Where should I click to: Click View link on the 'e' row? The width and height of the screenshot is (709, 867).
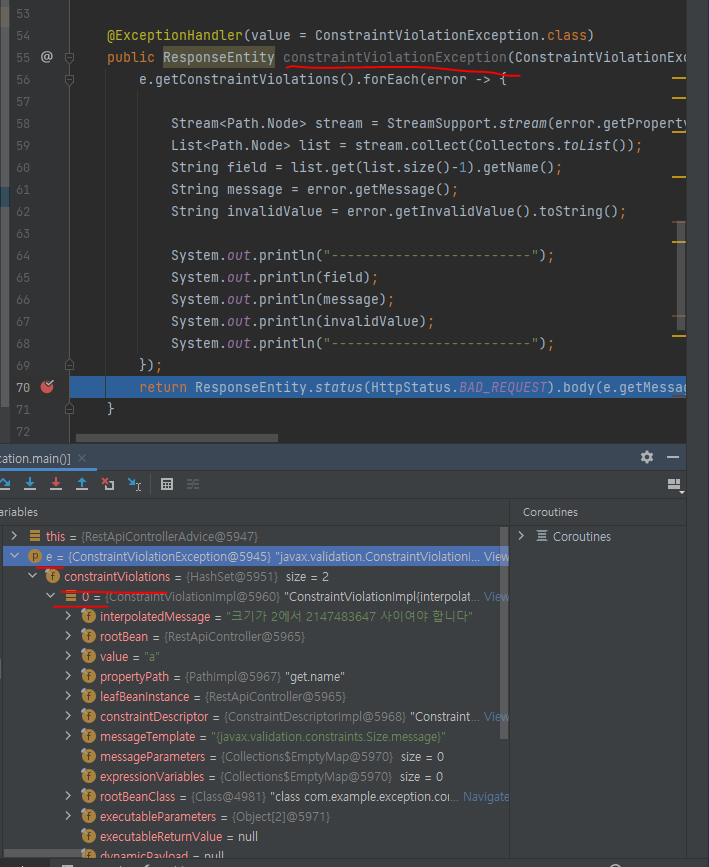coord(496,556)
